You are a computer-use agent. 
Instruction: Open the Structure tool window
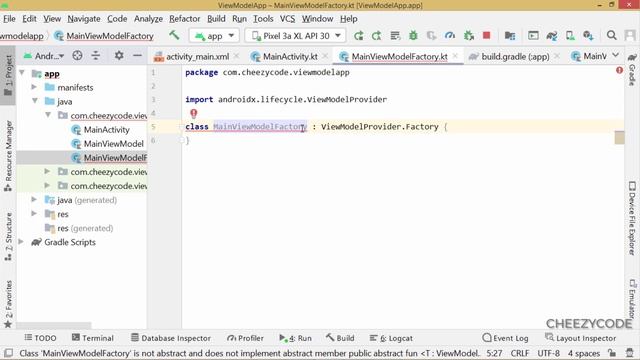point(8,237)
